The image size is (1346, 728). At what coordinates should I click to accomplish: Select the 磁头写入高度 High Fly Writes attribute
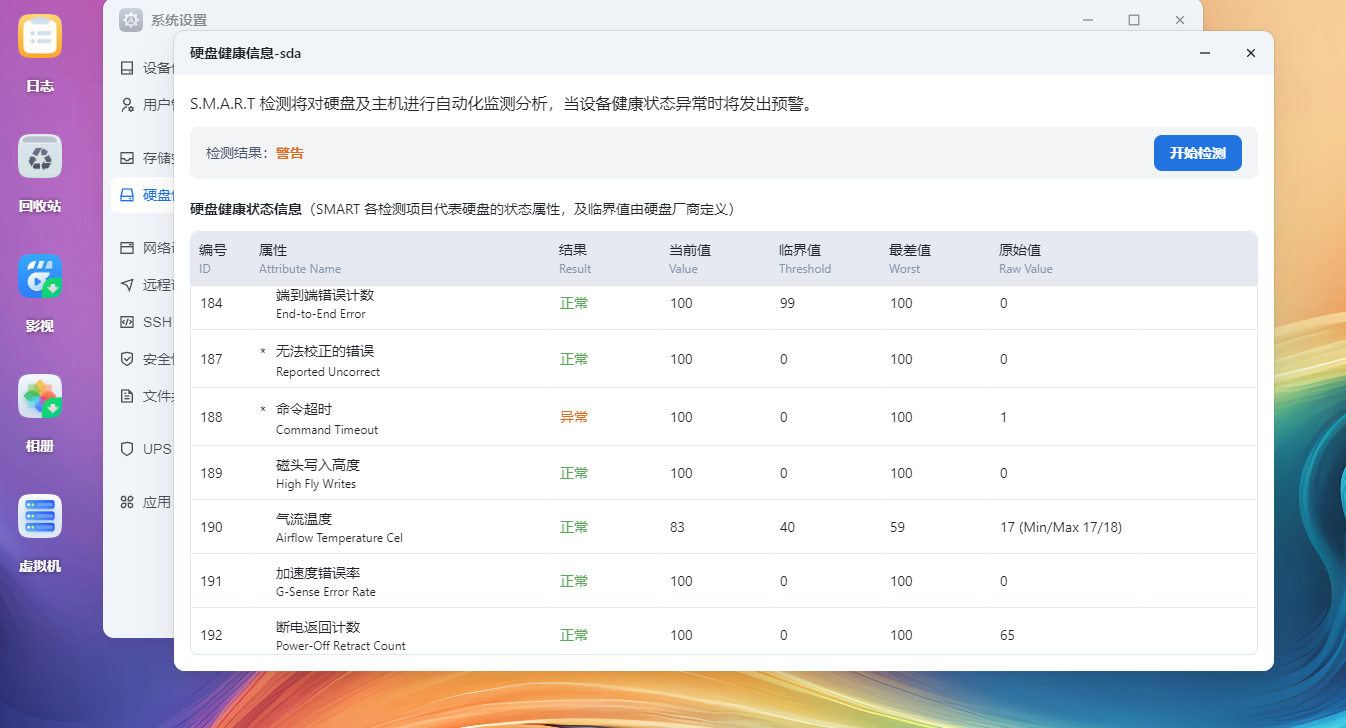(x=318, y=474)
